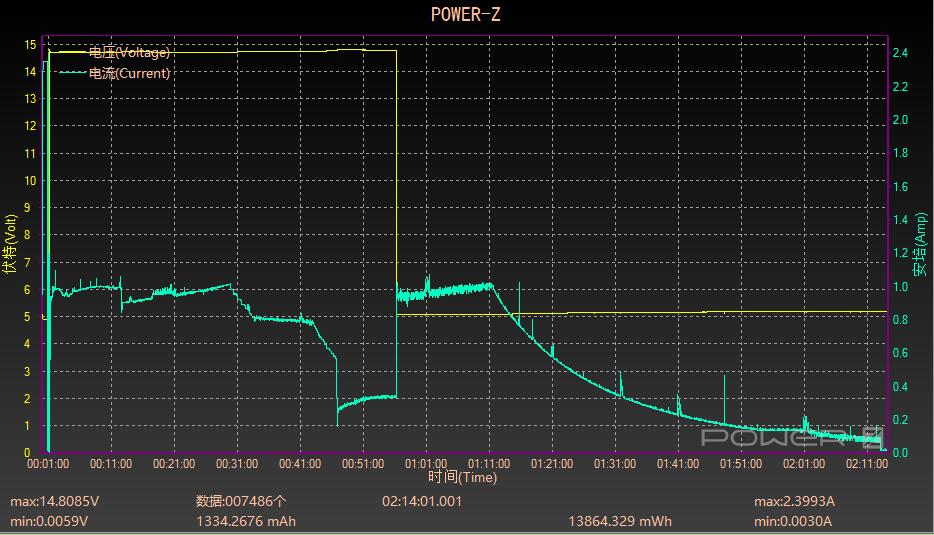Click the POWER-Z chart title
This screenshot has height=535, width=934.
pos(465,14)
